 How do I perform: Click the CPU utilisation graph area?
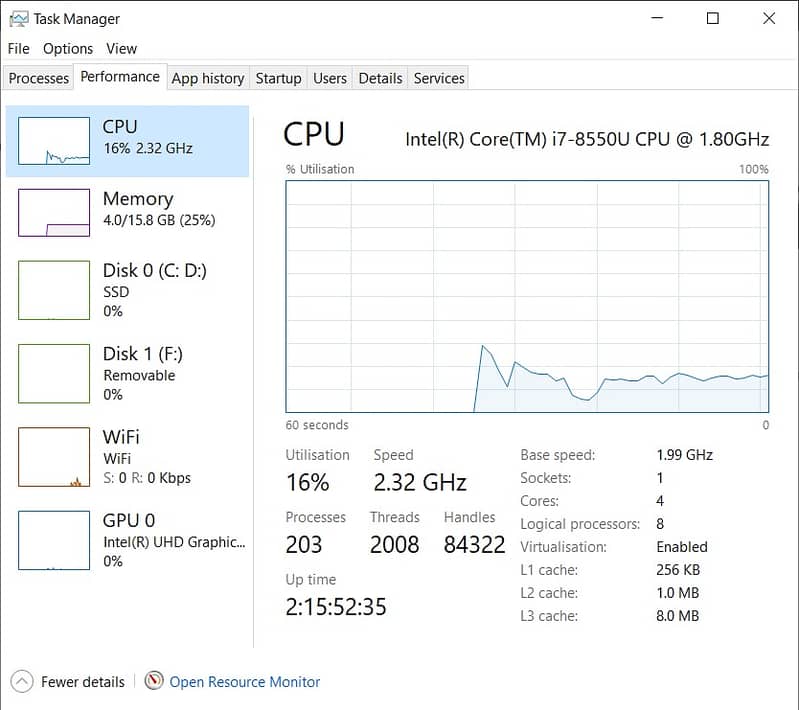527,296
